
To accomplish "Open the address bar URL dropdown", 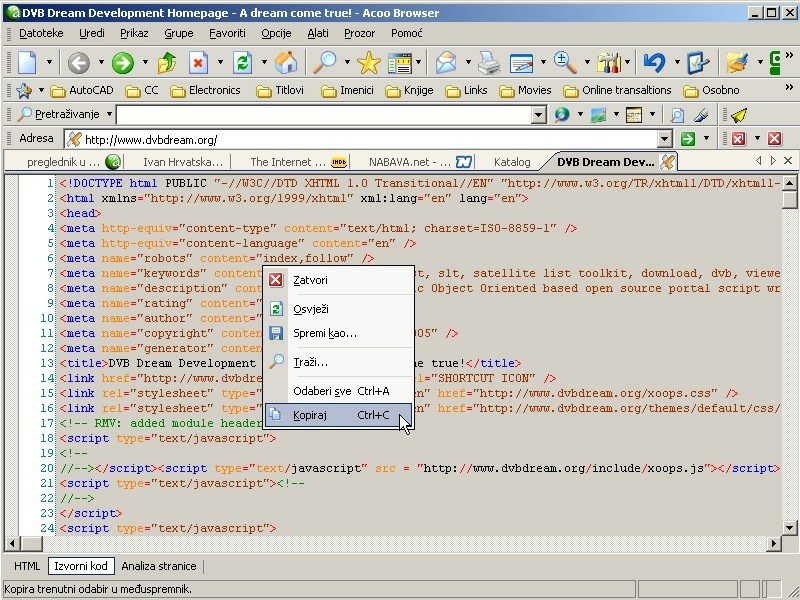I will point(664,139).
